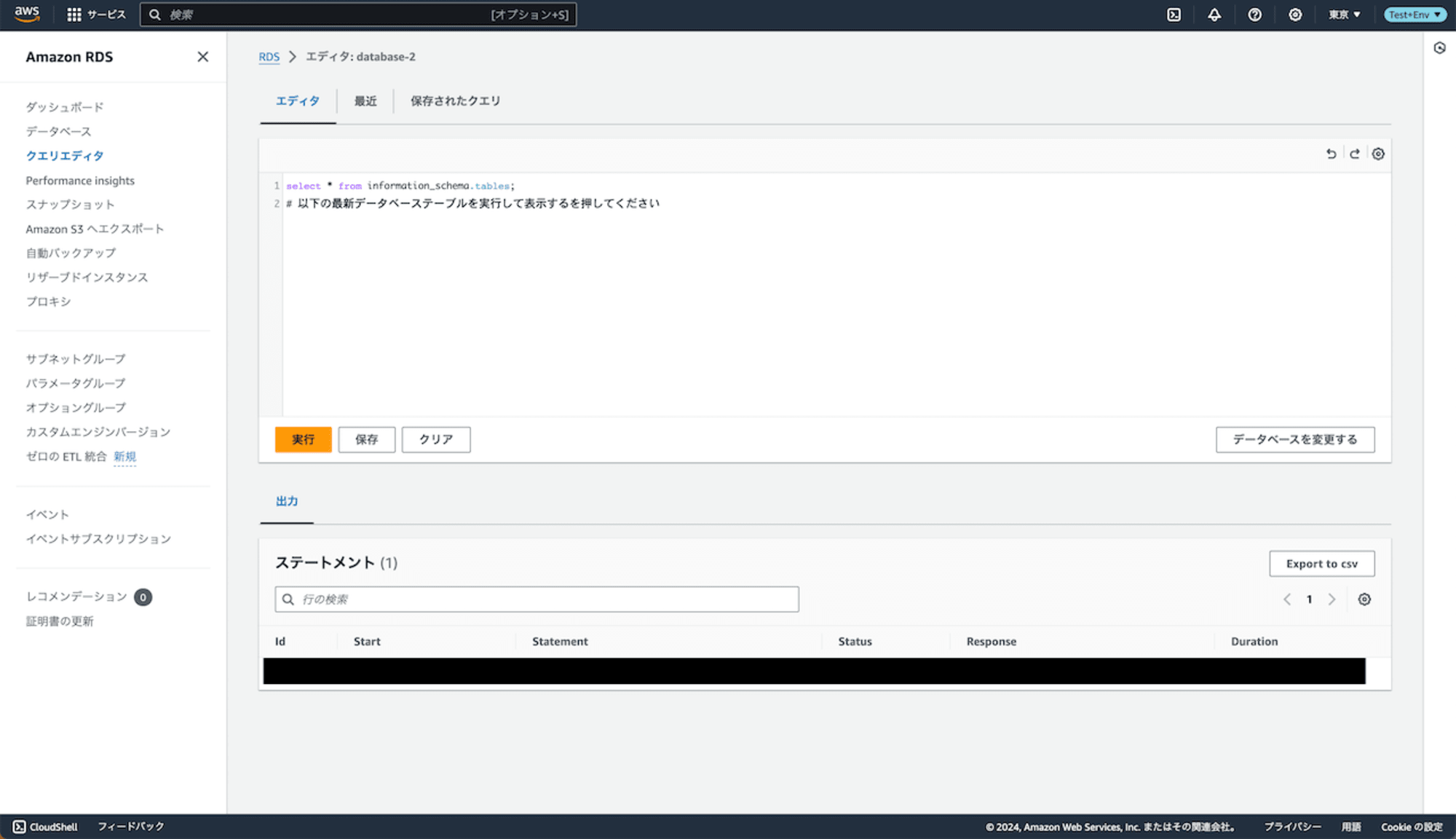
Task: Save the query with 保存 button
Action: [366, 439]
